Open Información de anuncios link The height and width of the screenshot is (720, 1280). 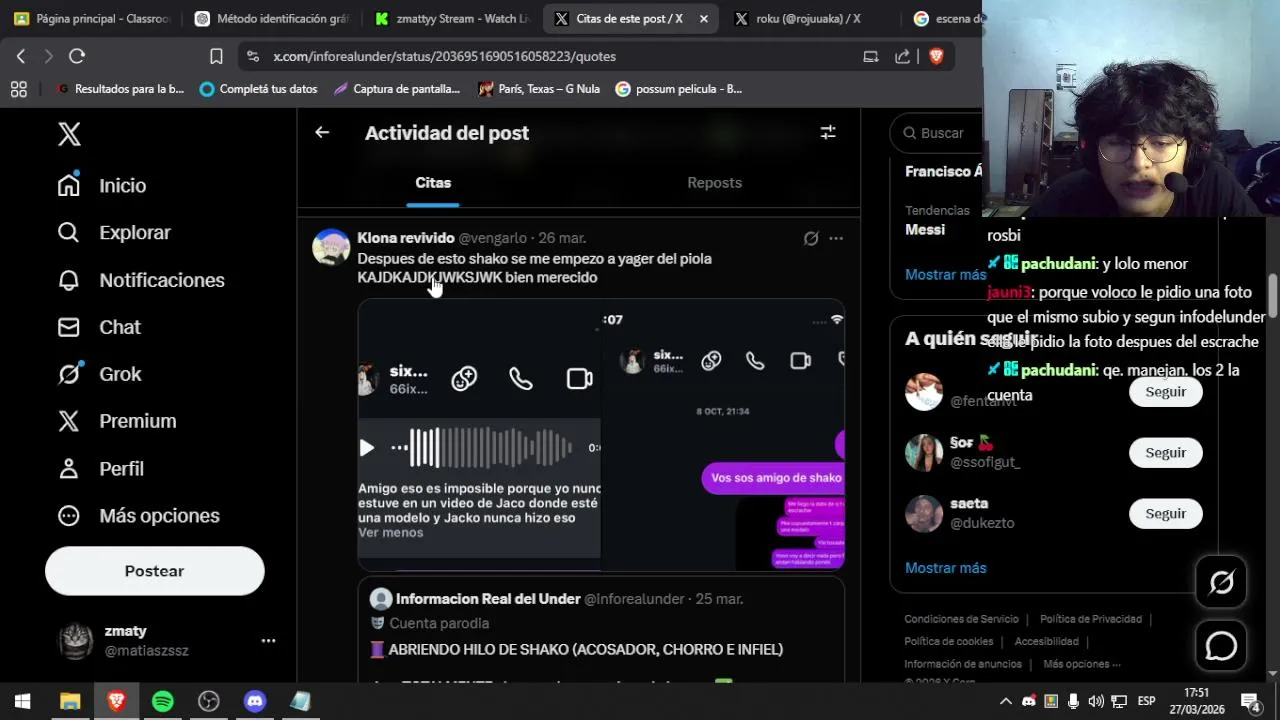[963, 664]
